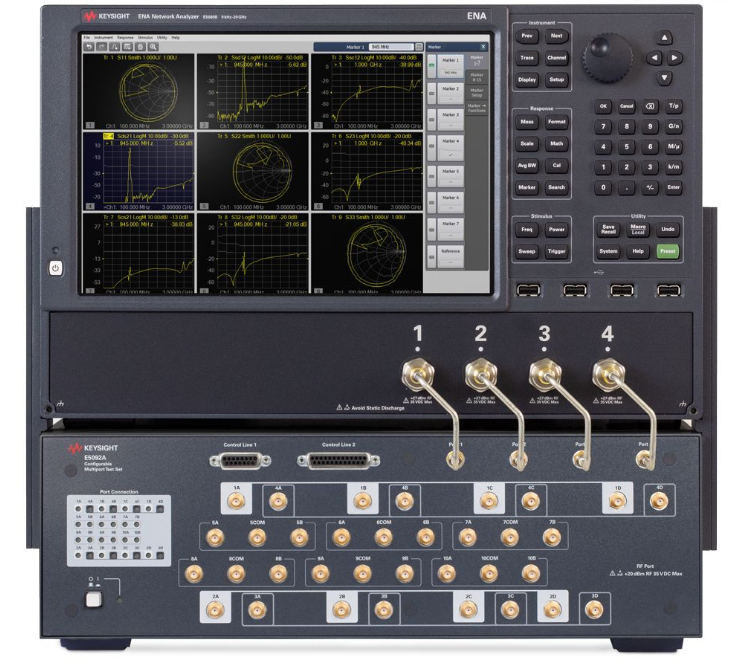Close the Marker softkey panel
The width and height of the screenshot is (733, 660).
point(484,46)
